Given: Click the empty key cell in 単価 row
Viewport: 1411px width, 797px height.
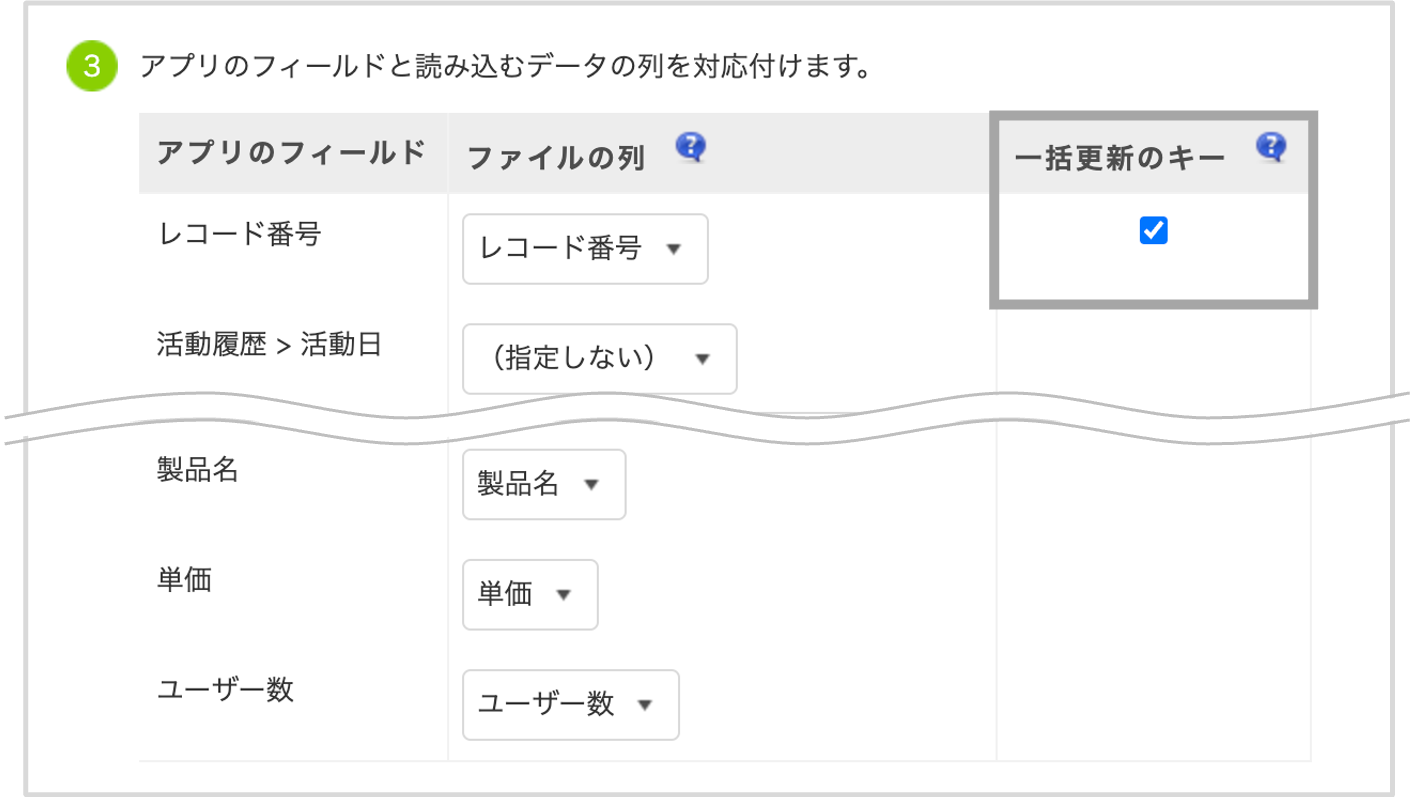Looking at the screenshot, I should [x=1153, y=594].
